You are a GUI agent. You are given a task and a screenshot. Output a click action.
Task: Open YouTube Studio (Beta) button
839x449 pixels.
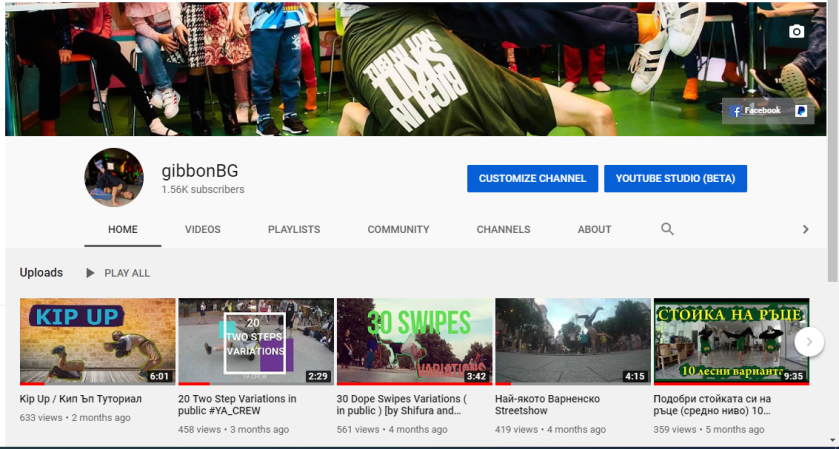coord(675,179)
